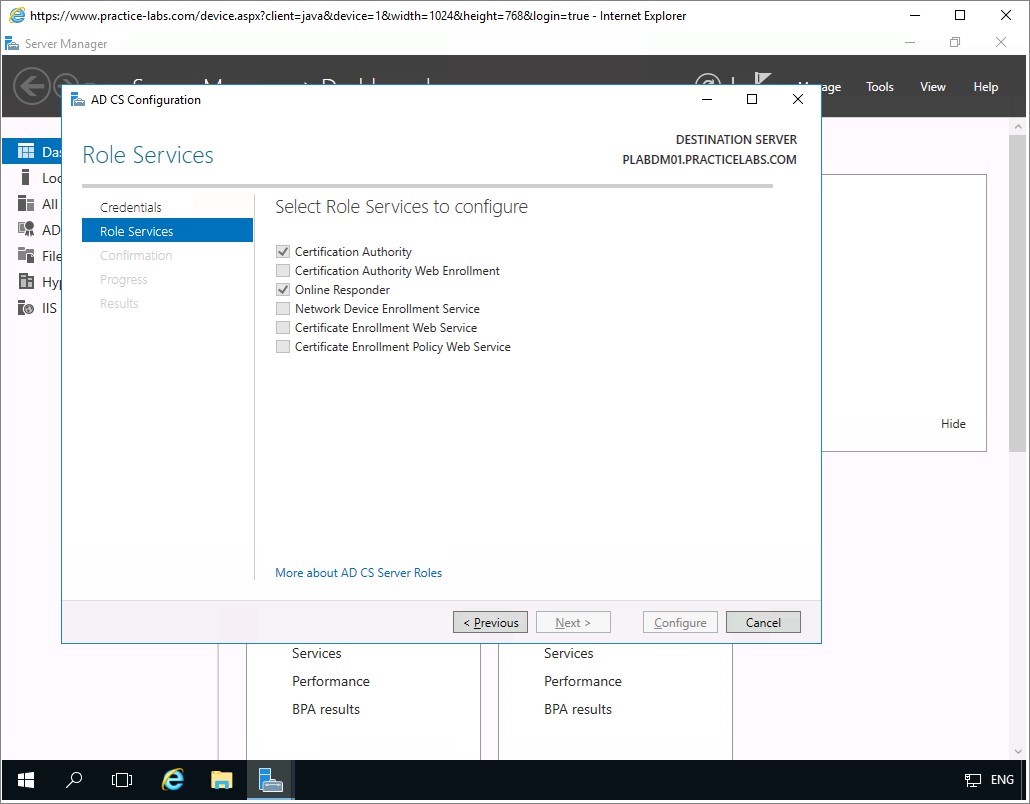Select the Dashboard icon in the Server Manager sidebar

[26, 152]
